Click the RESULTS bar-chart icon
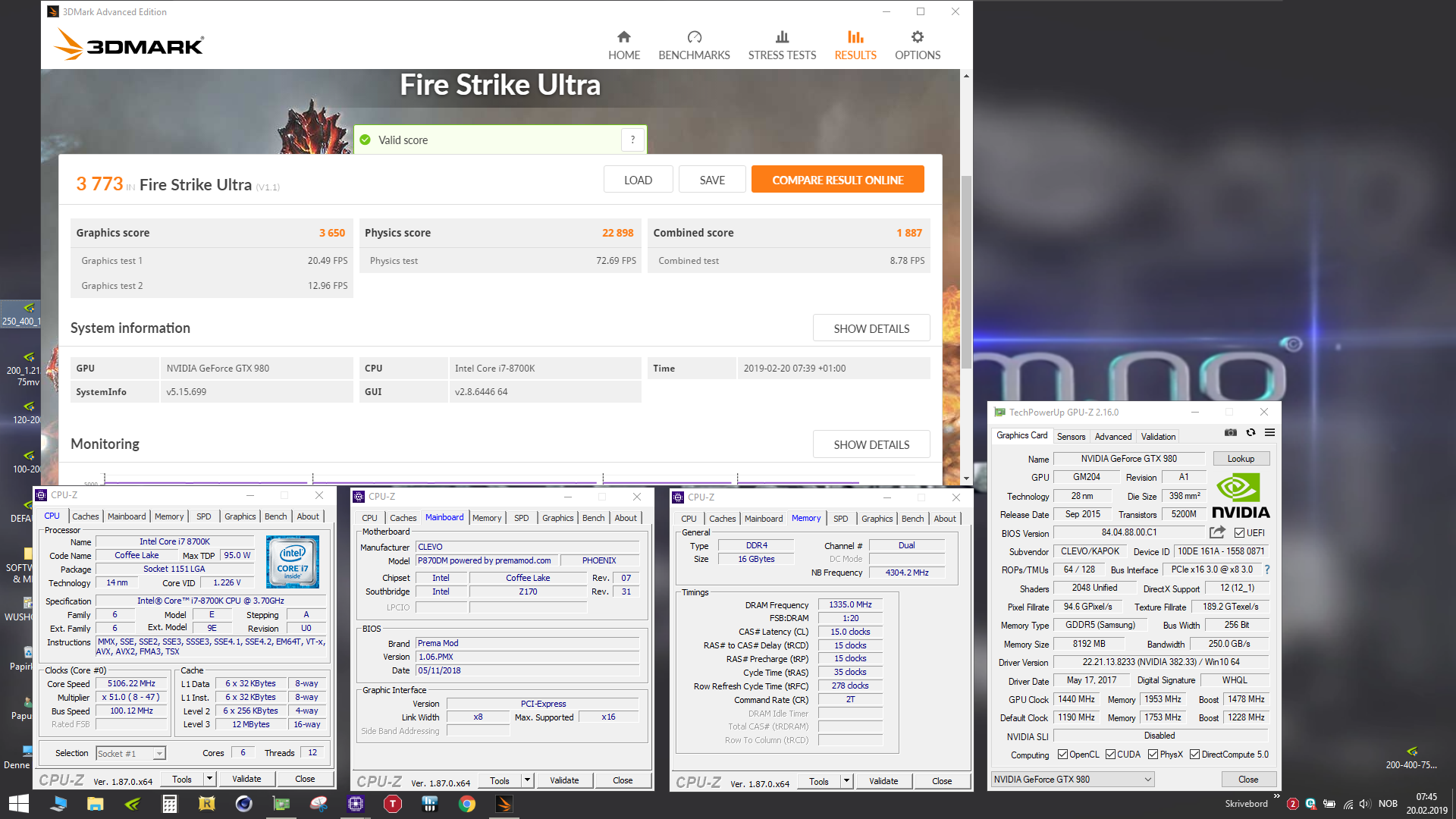This screenshot has width=1456, height=819. tap(855, 37)
